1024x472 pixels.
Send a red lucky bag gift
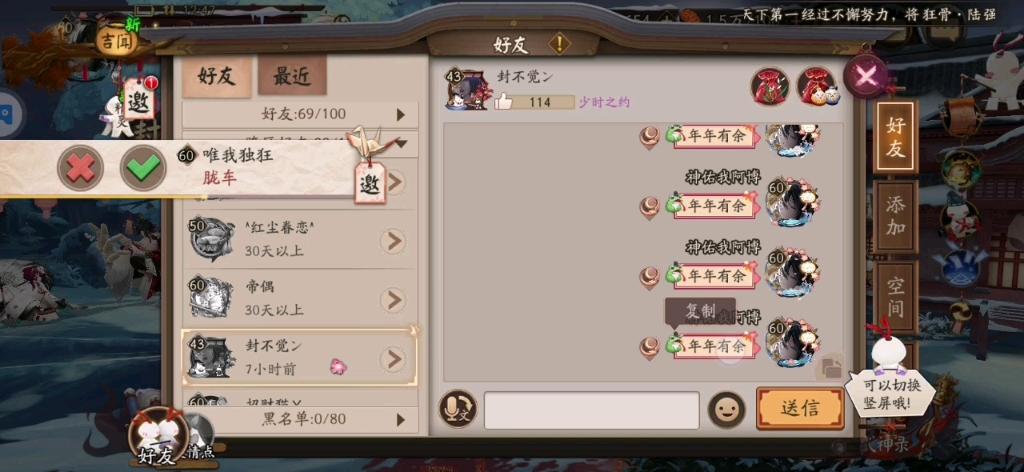[769, 86]
